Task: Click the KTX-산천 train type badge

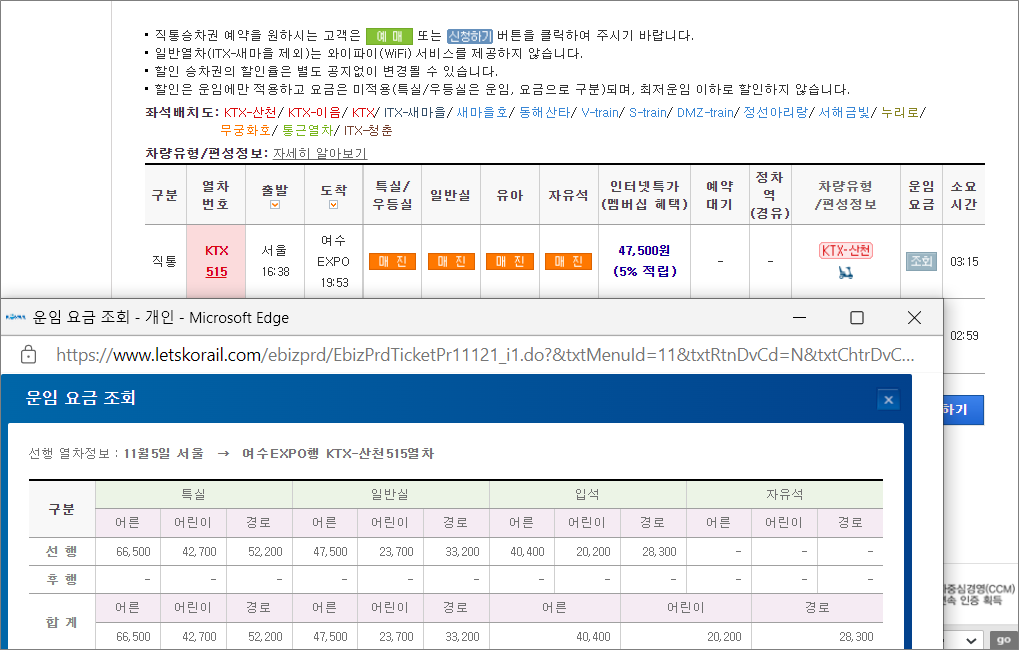Action: 845,251
